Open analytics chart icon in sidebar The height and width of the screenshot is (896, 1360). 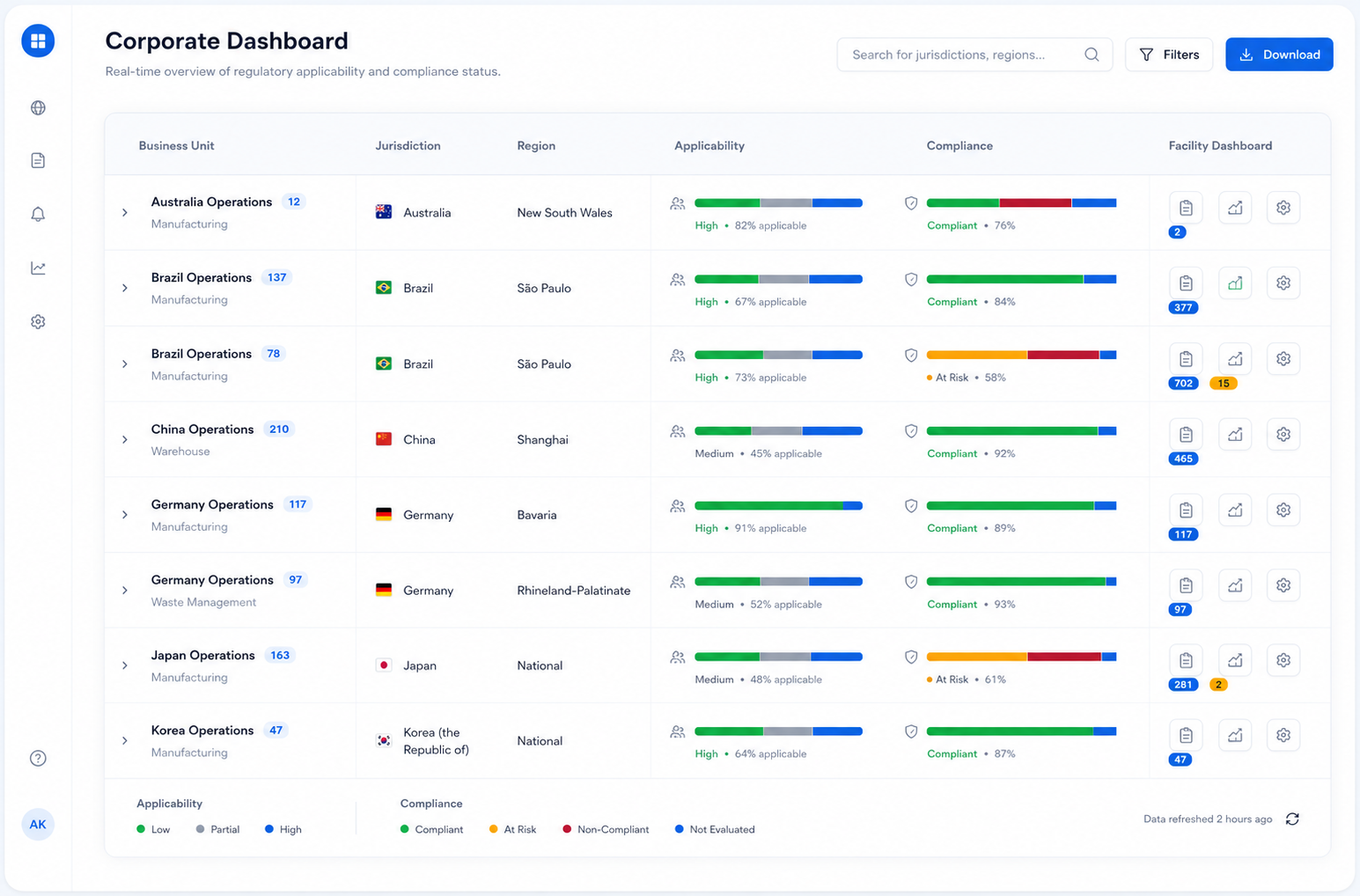click(38, 268)
